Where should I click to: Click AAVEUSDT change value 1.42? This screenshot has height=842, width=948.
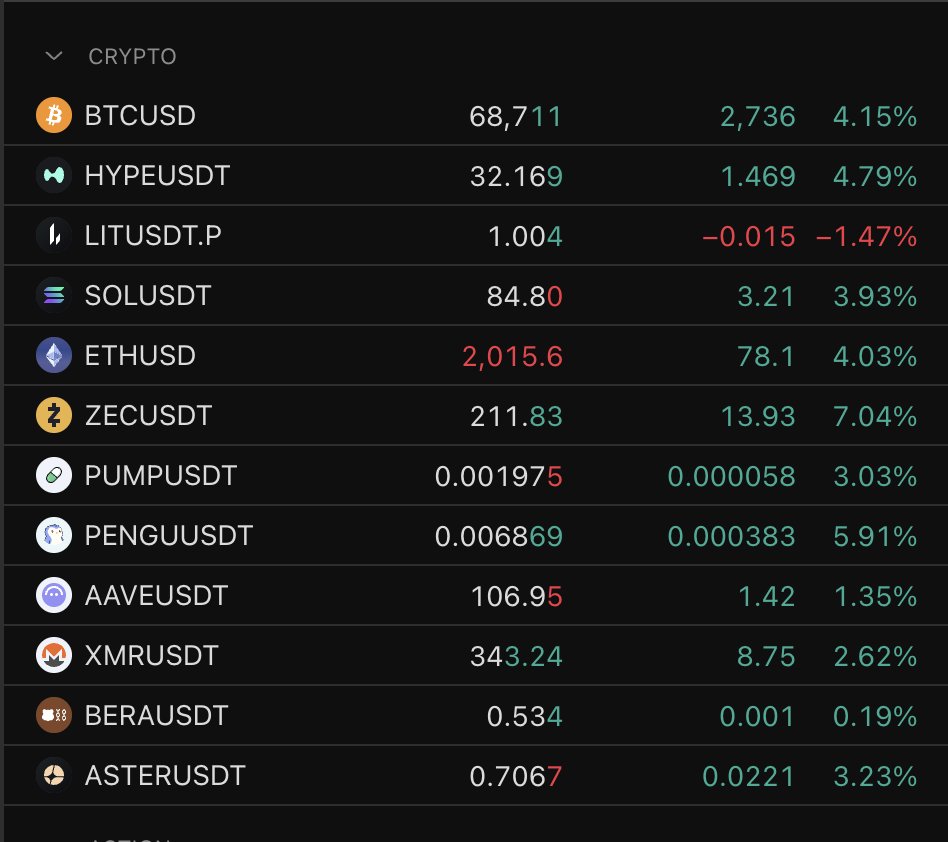[x=767, y=597]
